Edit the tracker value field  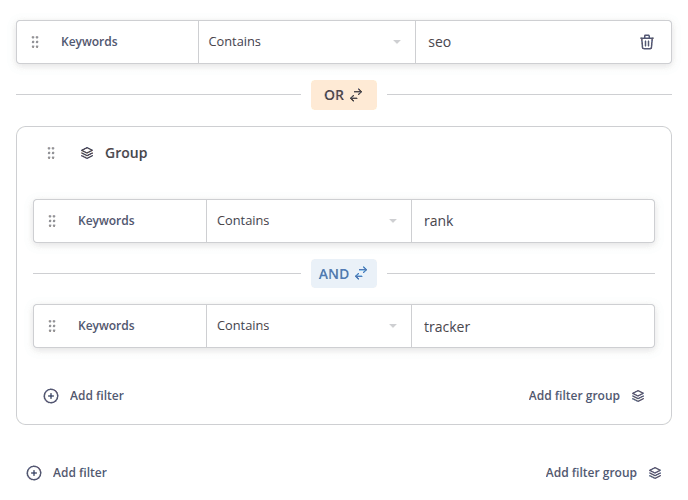tap(533, 326)
